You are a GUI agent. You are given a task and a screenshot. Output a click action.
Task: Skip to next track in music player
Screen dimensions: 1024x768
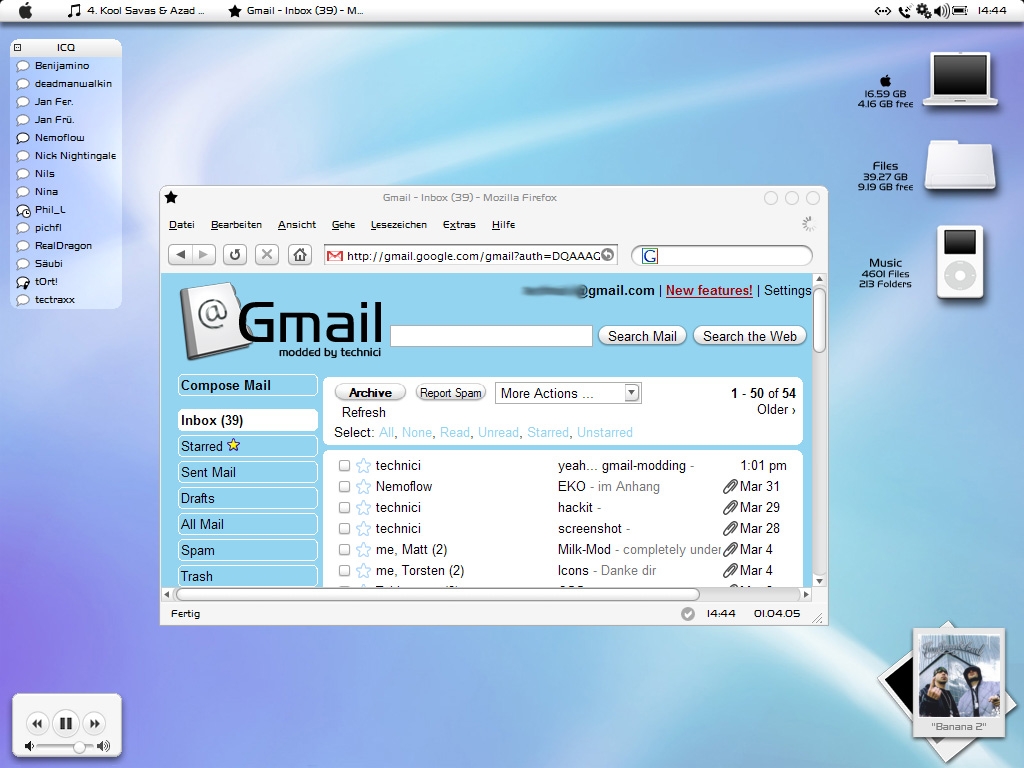click(95, 723)
